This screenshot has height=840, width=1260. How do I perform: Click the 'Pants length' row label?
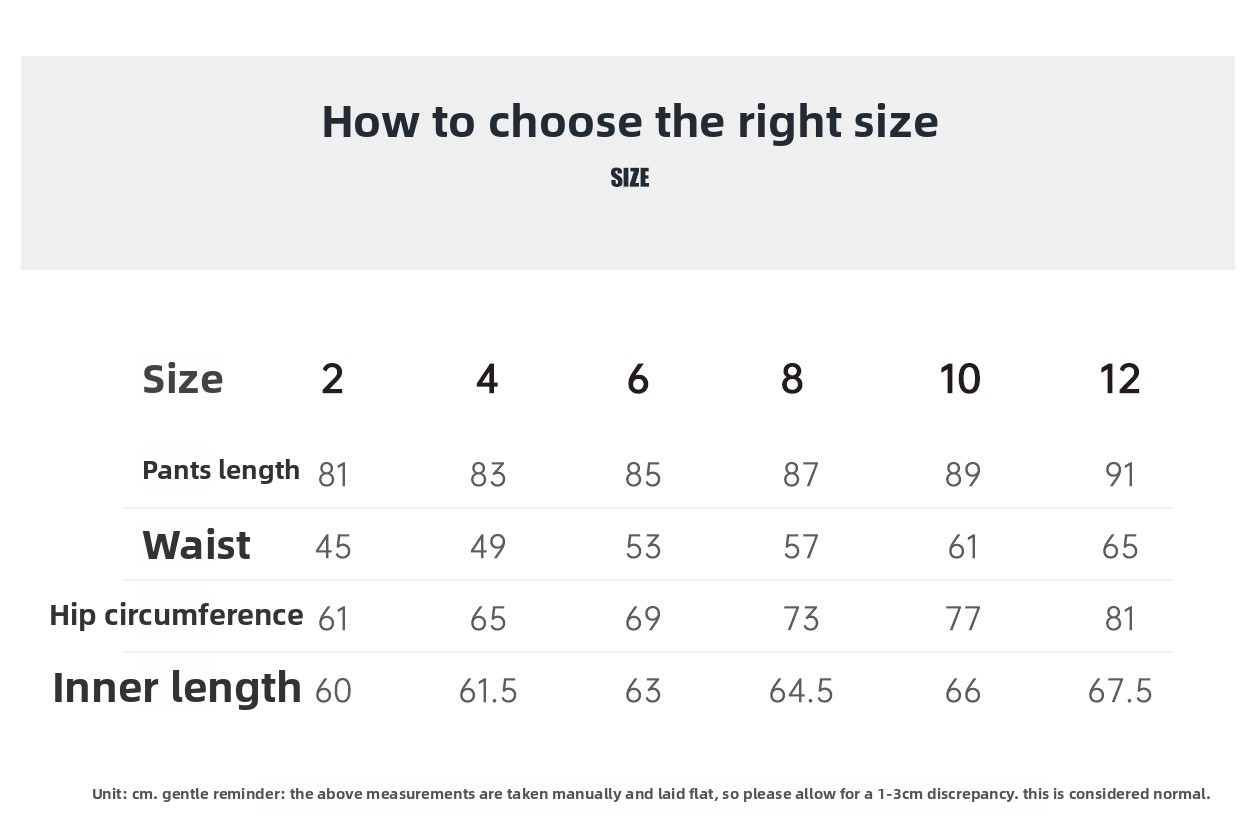221,470
